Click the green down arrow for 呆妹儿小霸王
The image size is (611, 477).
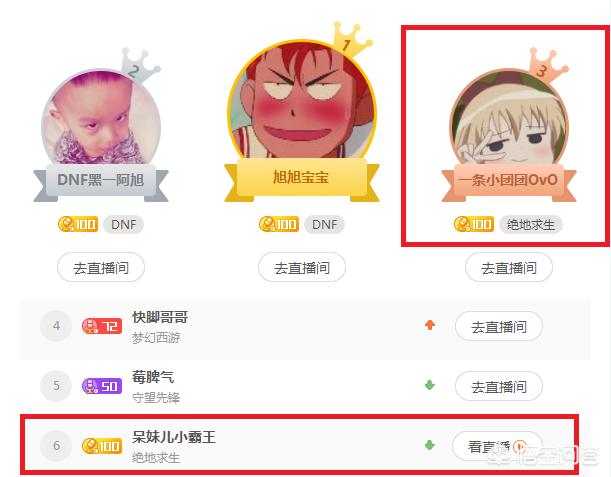point(430,445)
